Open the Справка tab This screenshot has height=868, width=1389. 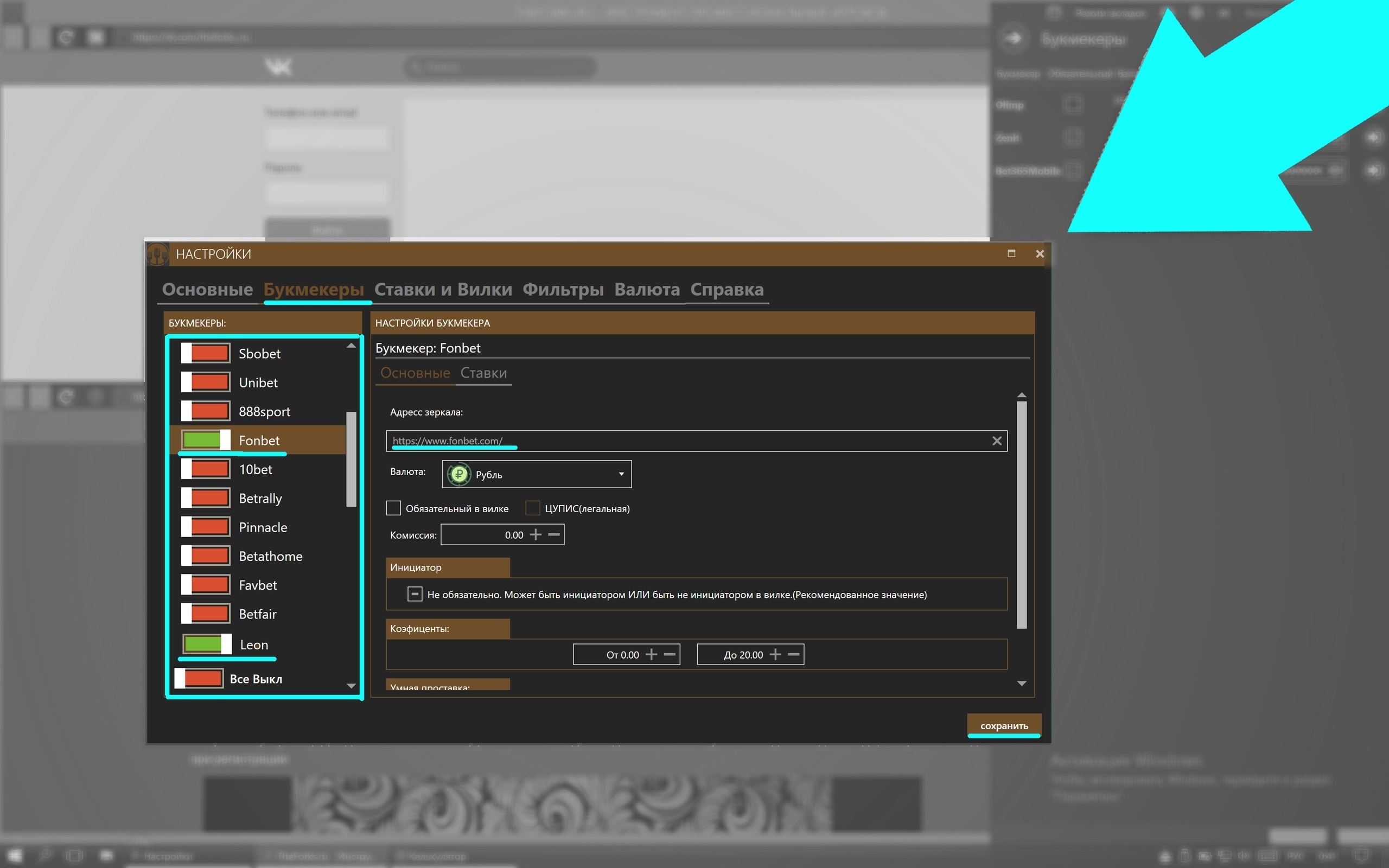pyautogui.click(x=727, y=289)
